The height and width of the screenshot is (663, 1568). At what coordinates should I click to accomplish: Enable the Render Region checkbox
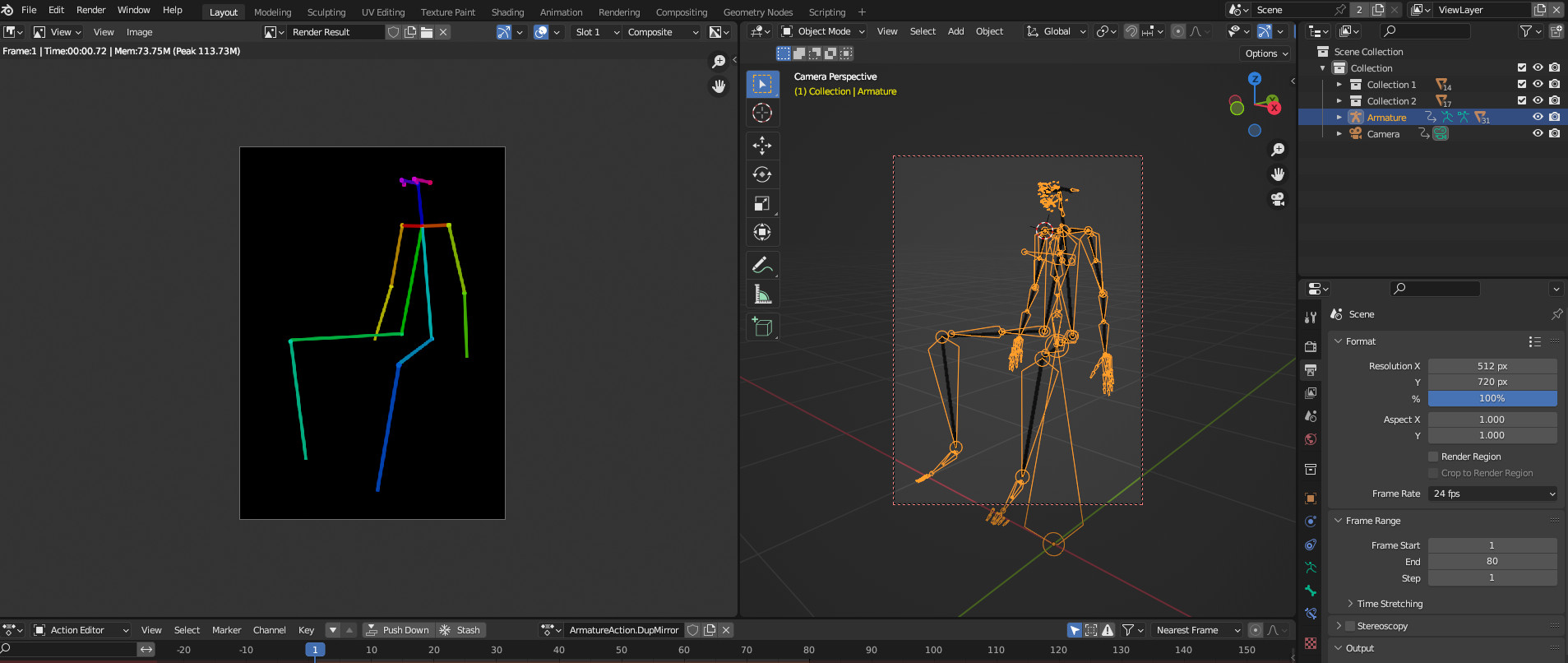point(1433,457)
